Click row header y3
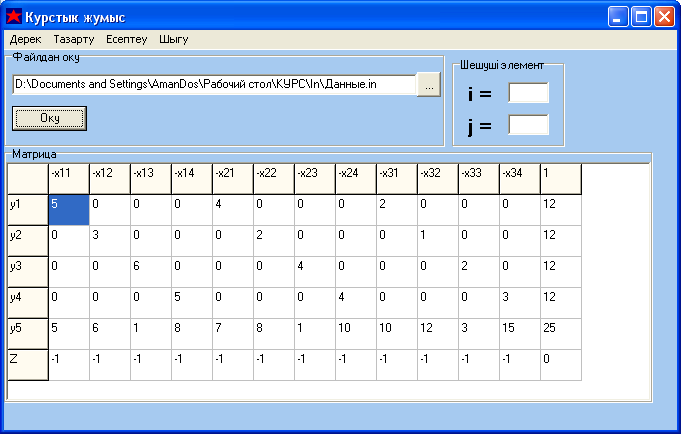Screen dimensions: 681x434 pyautogui.click(x=28, y=272)
